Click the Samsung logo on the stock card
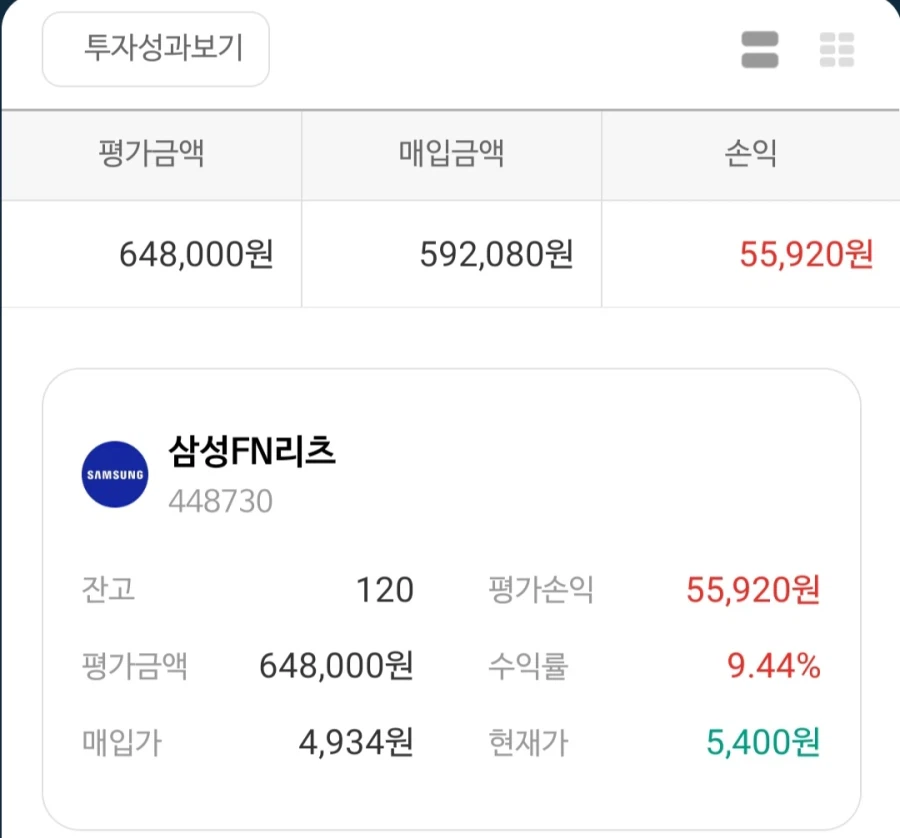Image resolution: width=900 pixels, height=838 pixels. [114, 473]
